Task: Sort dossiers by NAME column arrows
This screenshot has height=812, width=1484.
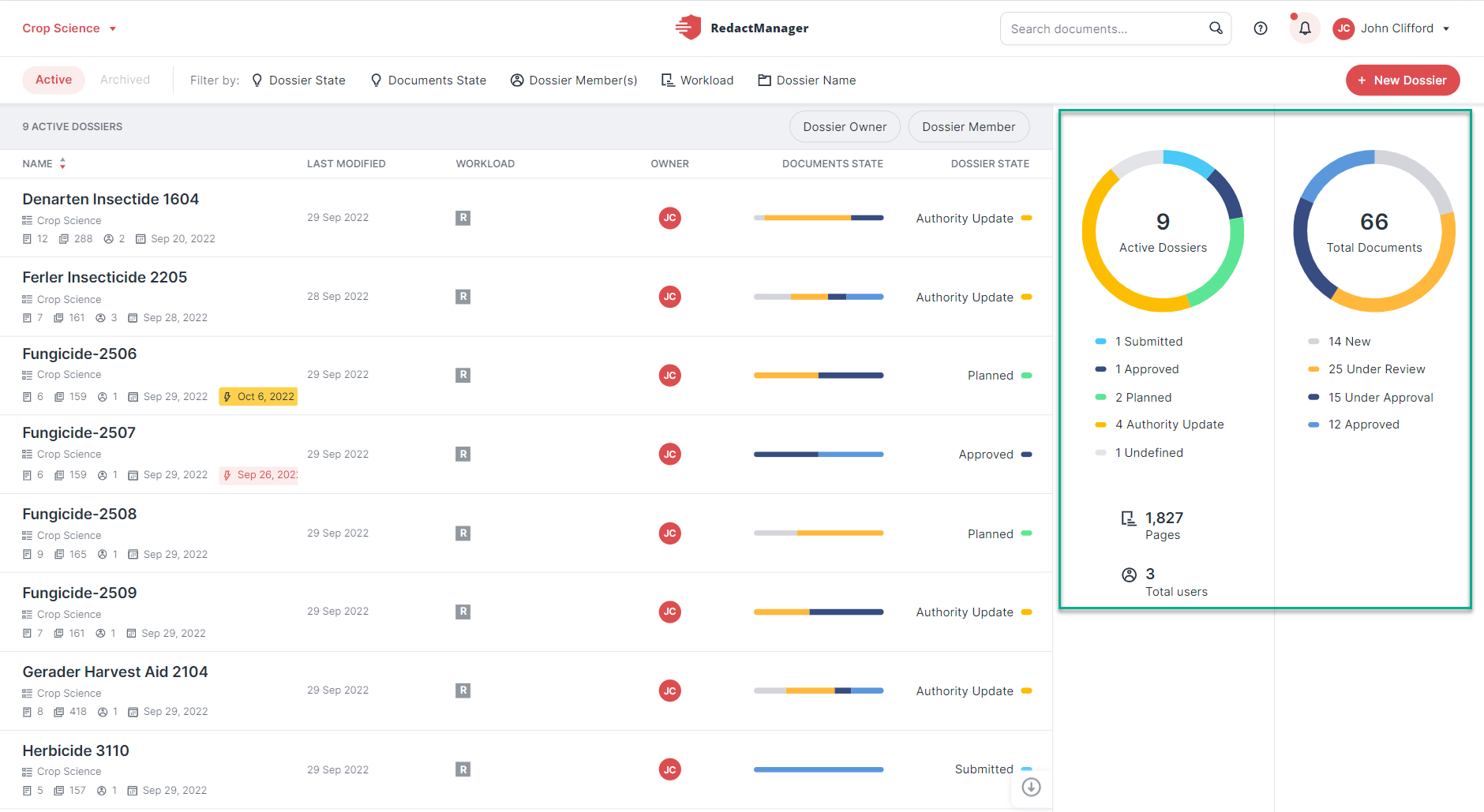Action: click(62, 163)
